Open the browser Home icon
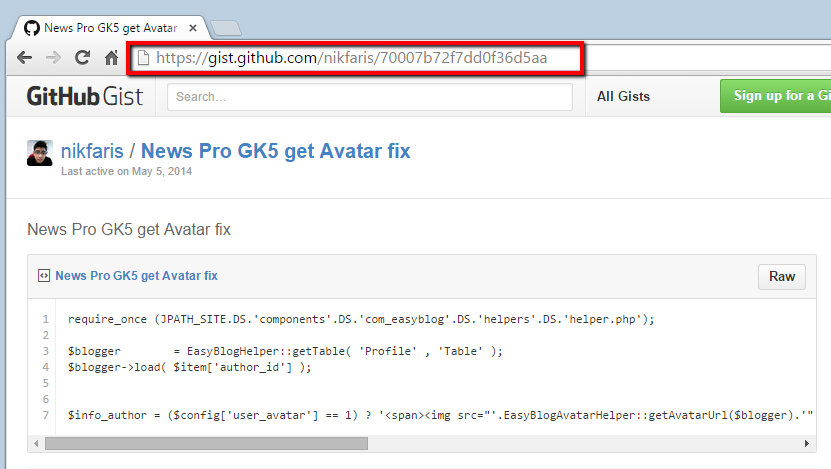This screenshot has width=831, height=469. click(x=111, y=57)
